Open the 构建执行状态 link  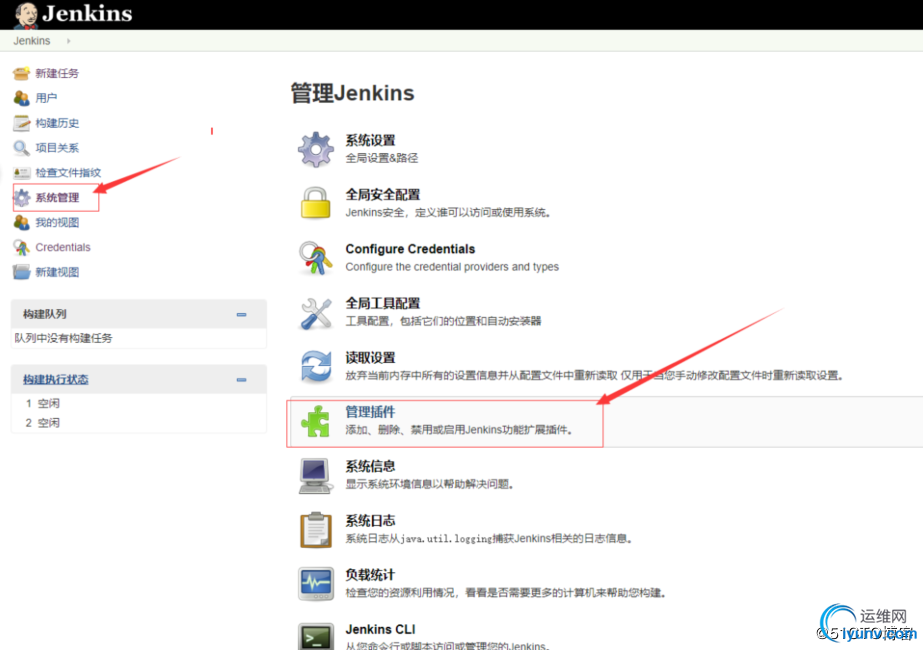[x=56, y=380]
